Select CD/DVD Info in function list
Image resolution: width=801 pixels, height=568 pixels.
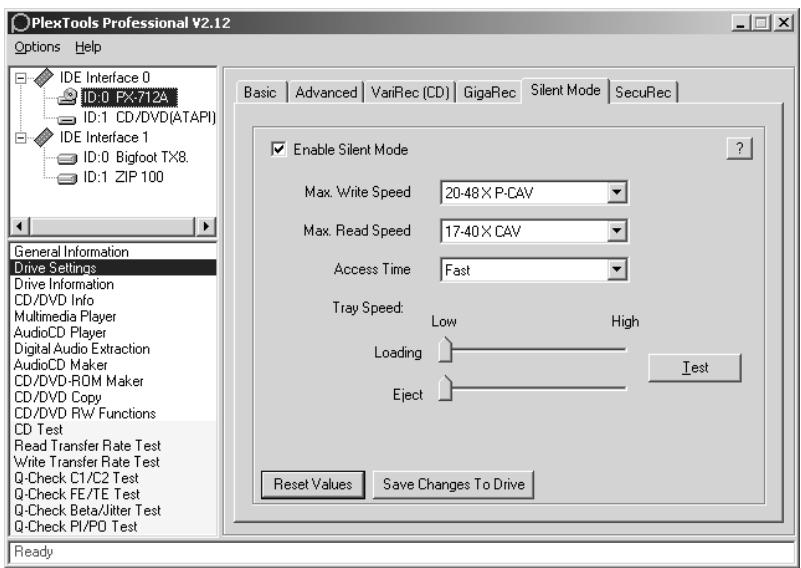[113, 300]
